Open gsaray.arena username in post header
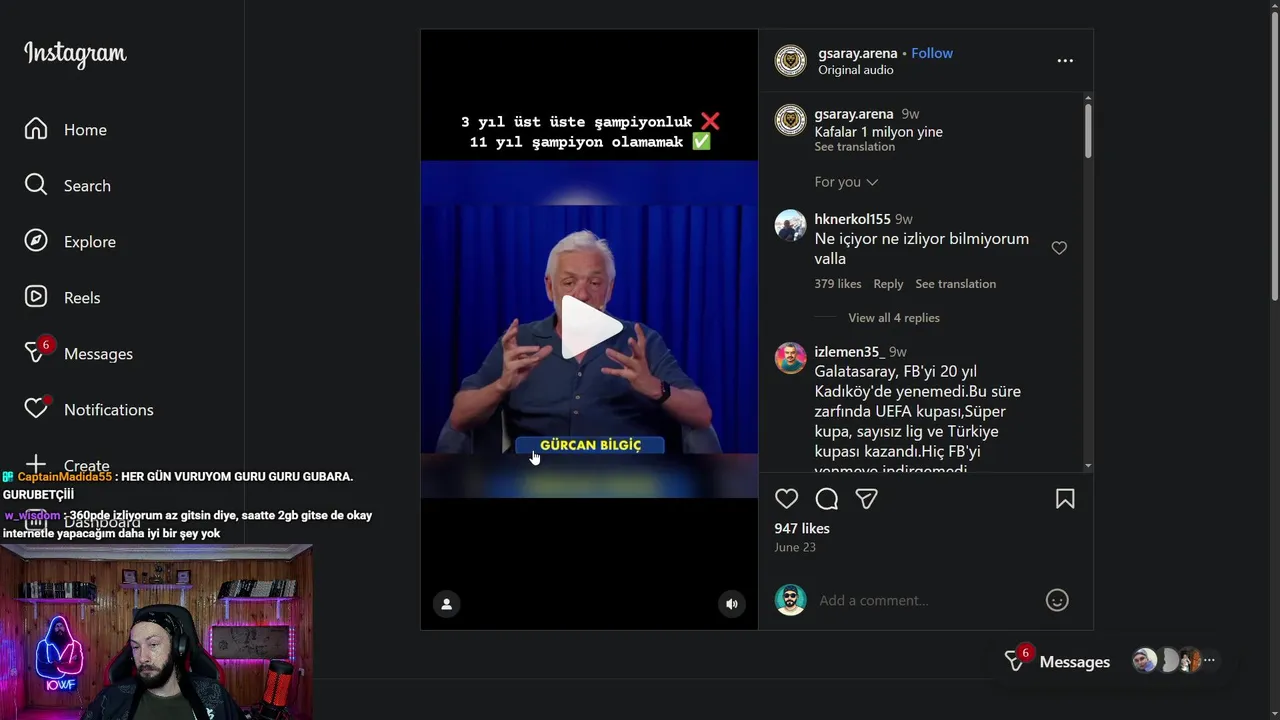 pyautogui.click(x=858, y=53)
